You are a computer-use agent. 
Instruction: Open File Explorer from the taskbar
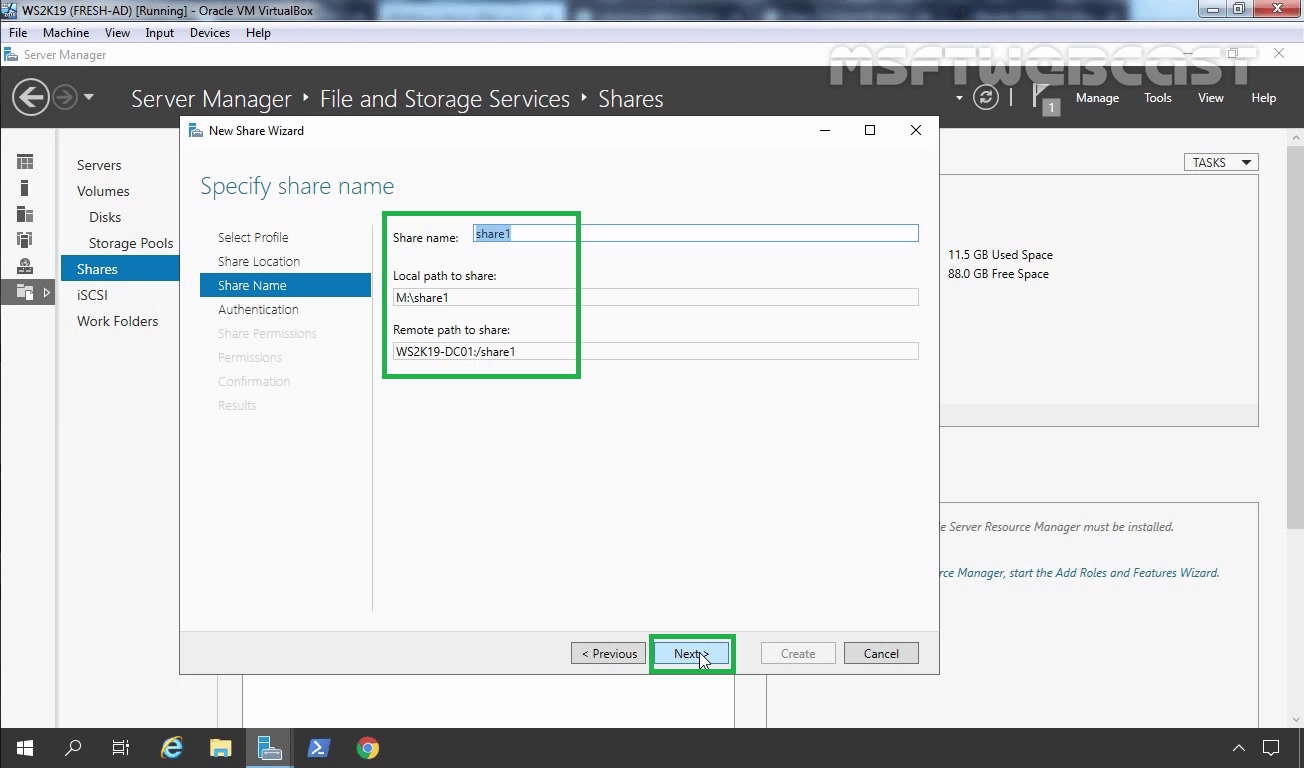(x=220, y=747)
